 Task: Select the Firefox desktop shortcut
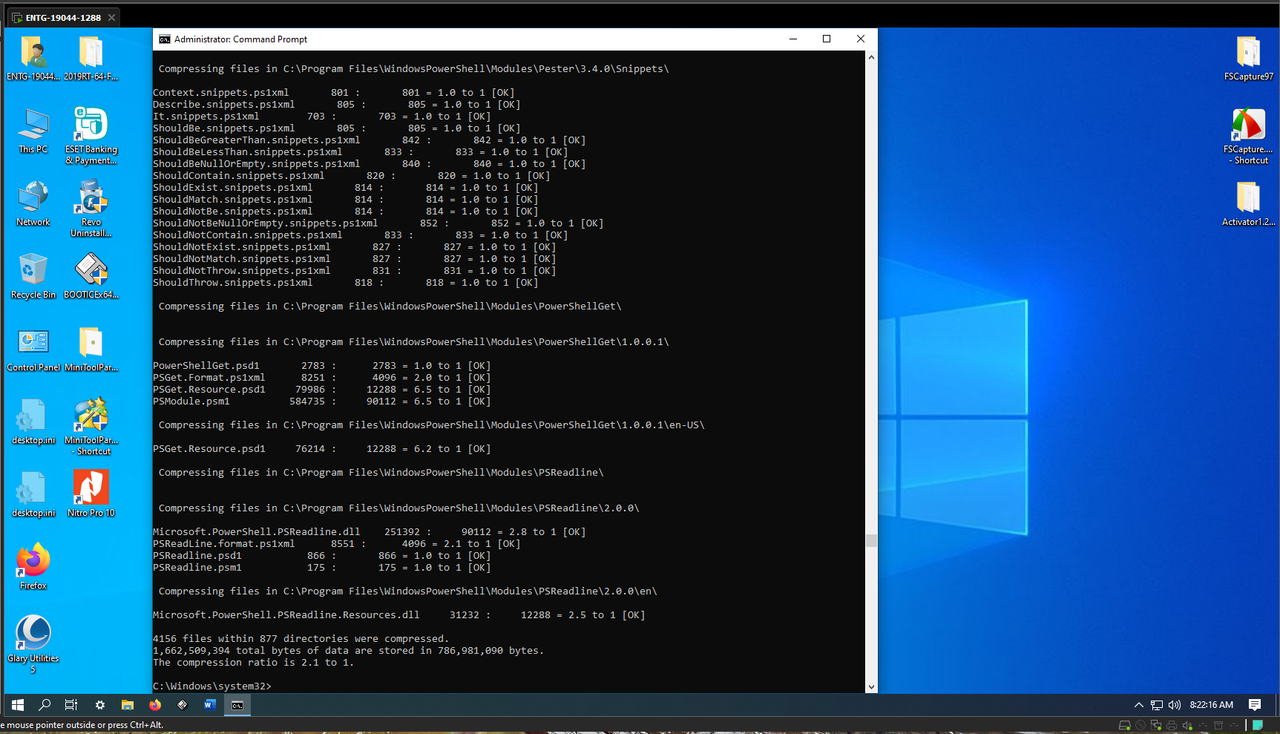pos(33,567)
